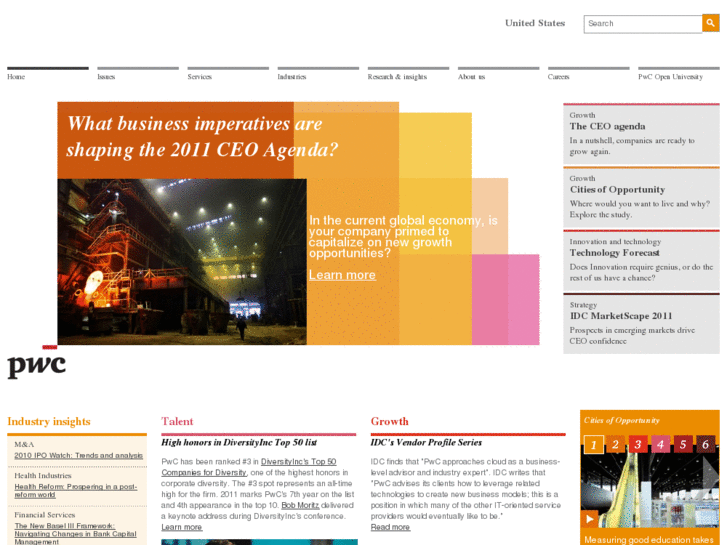Open the About us menu
727x545 pixels.
(472, 77)
